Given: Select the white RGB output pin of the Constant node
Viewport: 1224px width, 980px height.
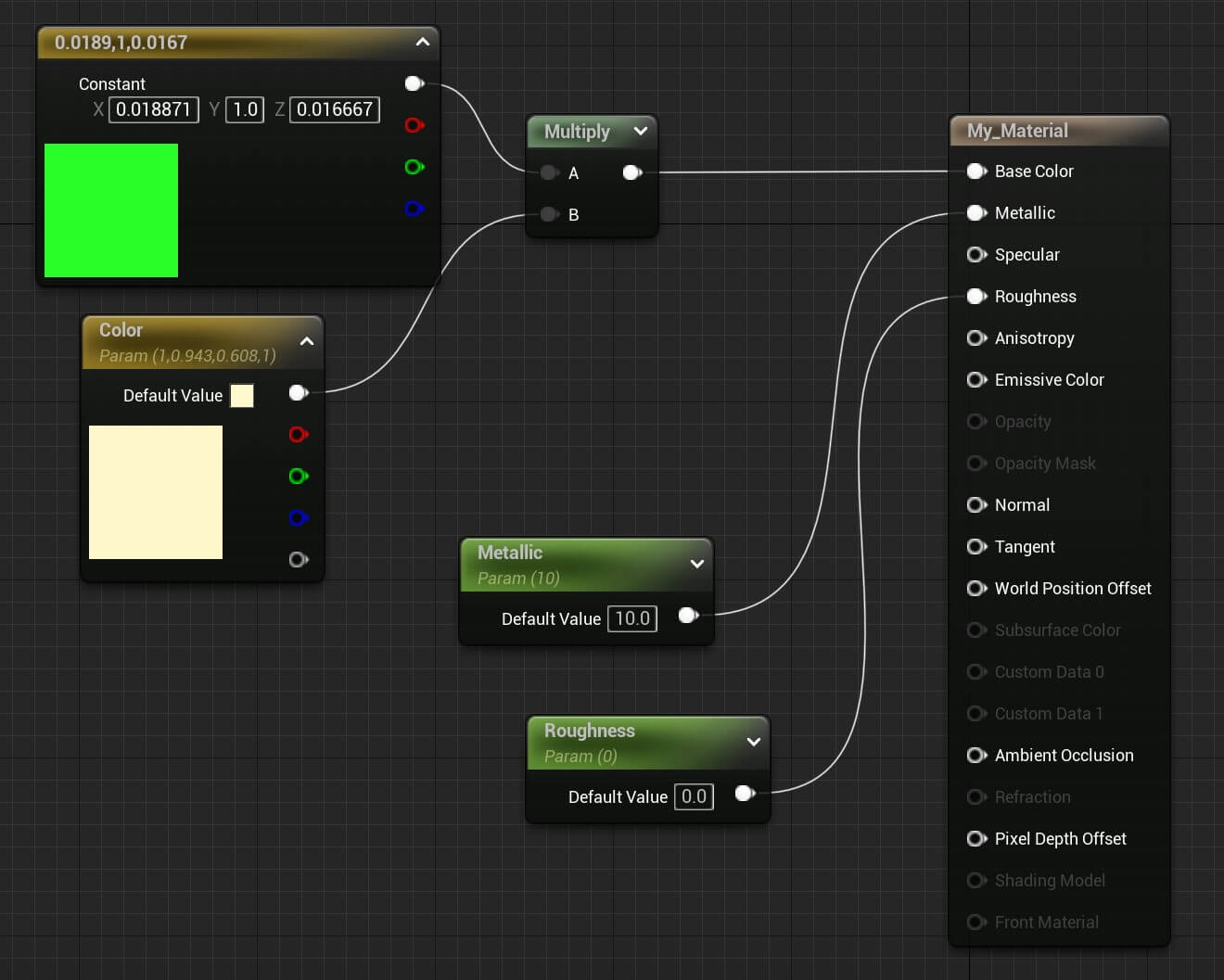Looking at the screenshot, I should tap(414, 83).
